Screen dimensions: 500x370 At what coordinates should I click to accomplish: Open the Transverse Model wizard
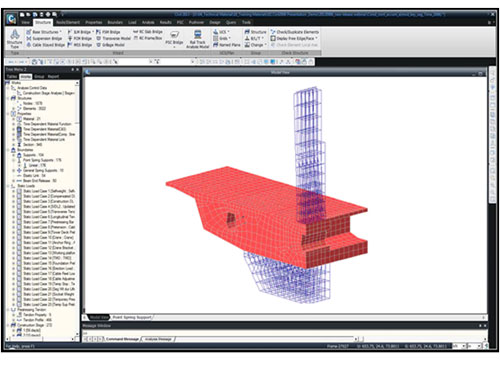point(113,38)
